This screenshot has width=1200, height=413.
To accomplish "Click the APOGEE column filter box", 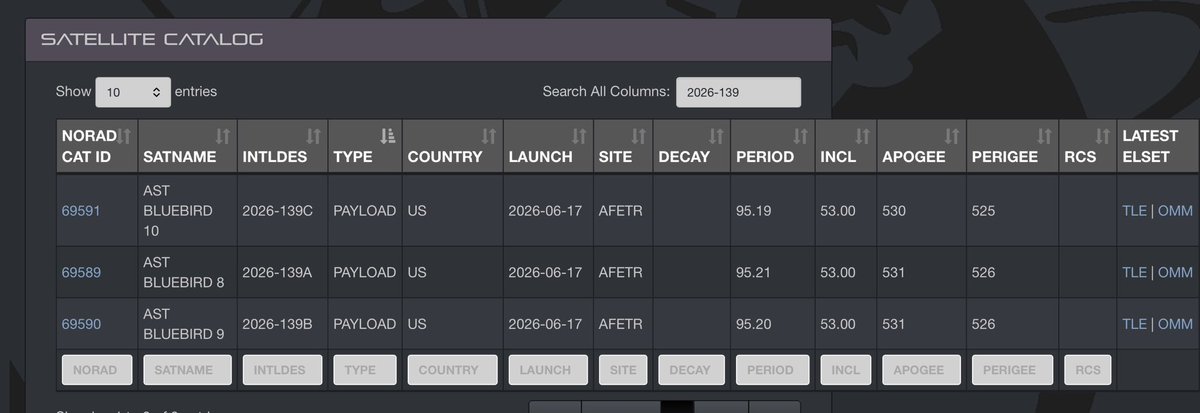I will coord(919,370).
